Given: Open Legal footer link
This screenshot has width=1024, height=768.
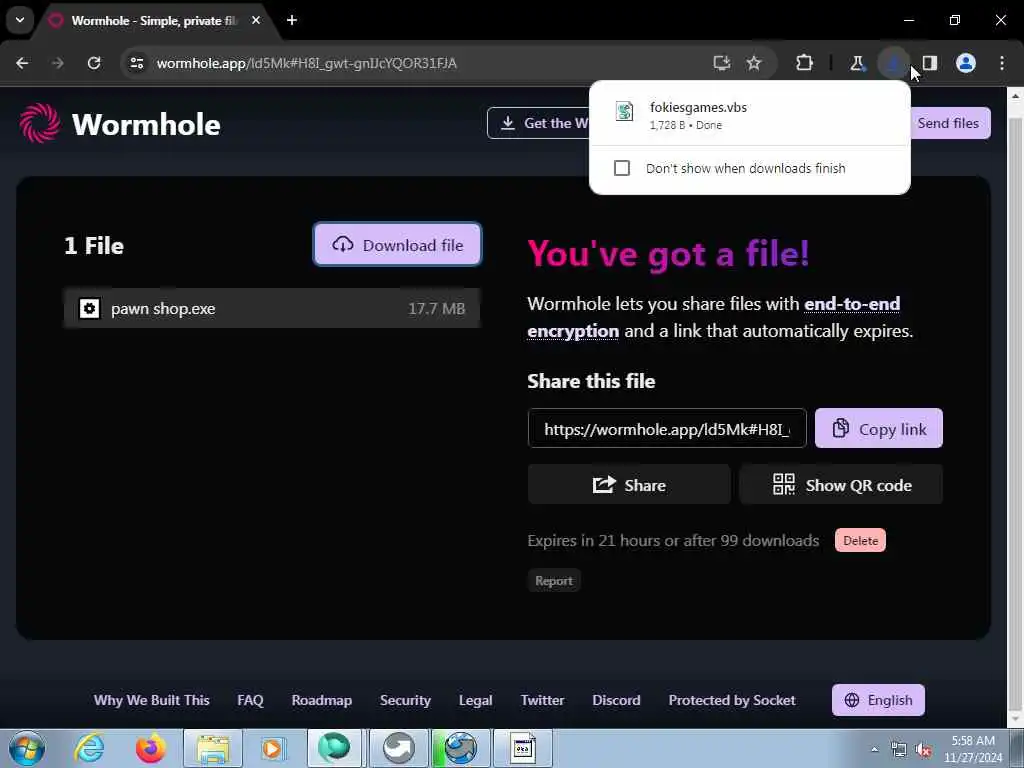Looking at the screenshot, I should pos(475,700).
